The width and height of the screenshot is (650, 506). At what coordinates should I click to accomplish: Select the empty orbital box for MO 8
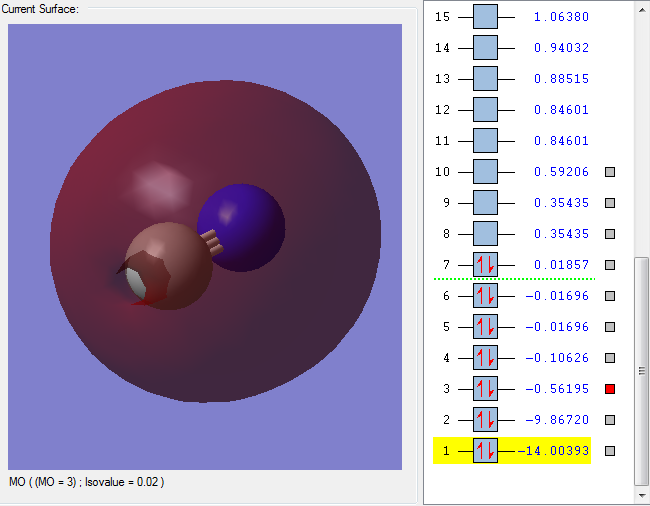coord(485,234)
